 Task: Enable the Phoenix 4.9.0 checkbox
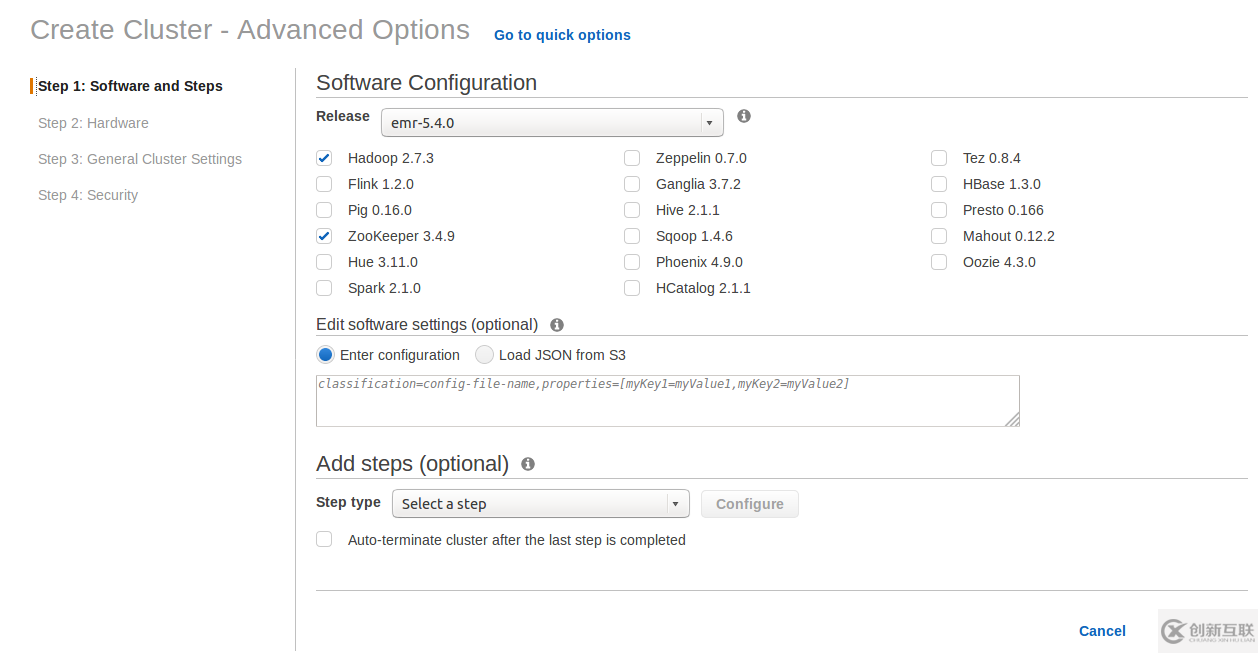tap(632, 262)
